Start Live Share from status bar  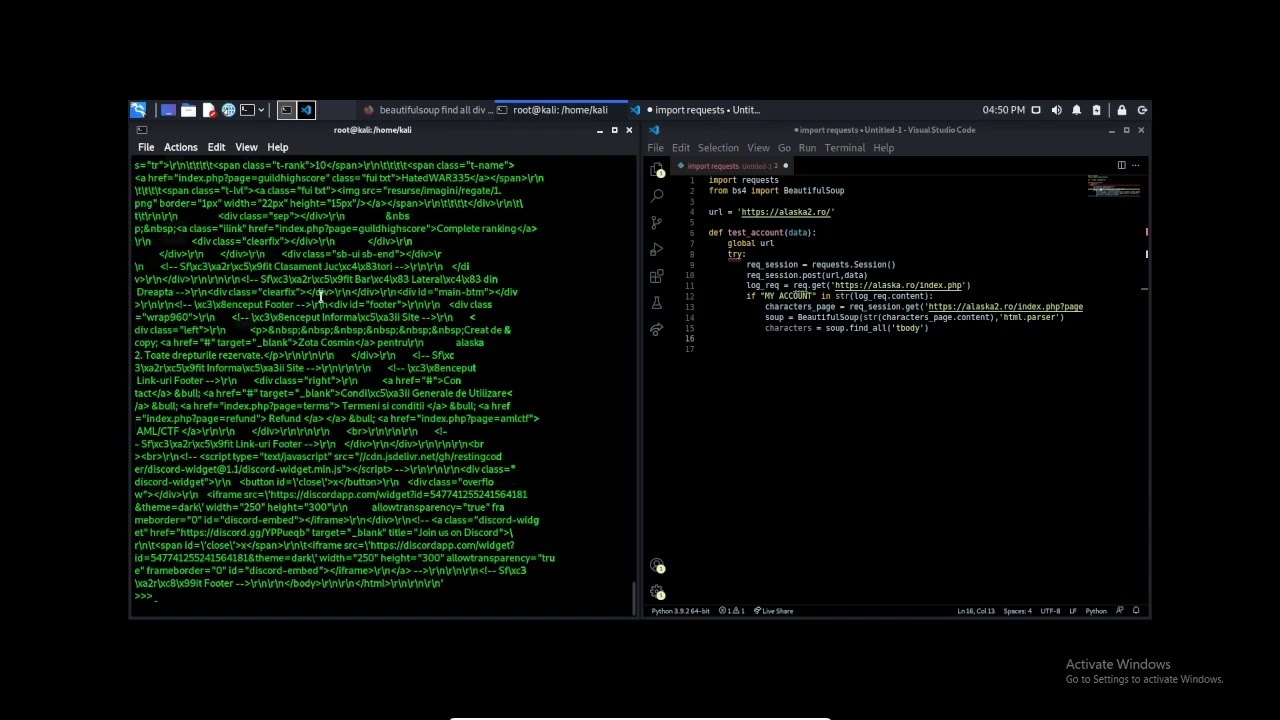[x=773, y=611]
